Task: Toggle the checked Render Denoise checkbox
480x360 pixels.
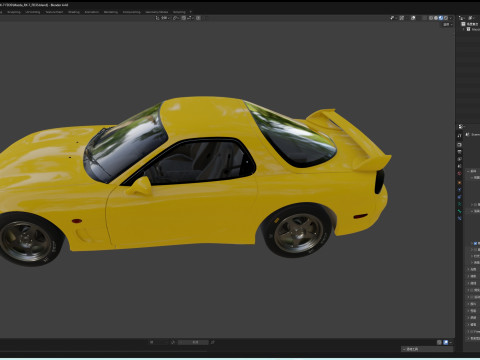Action: (x=475, y=243)
